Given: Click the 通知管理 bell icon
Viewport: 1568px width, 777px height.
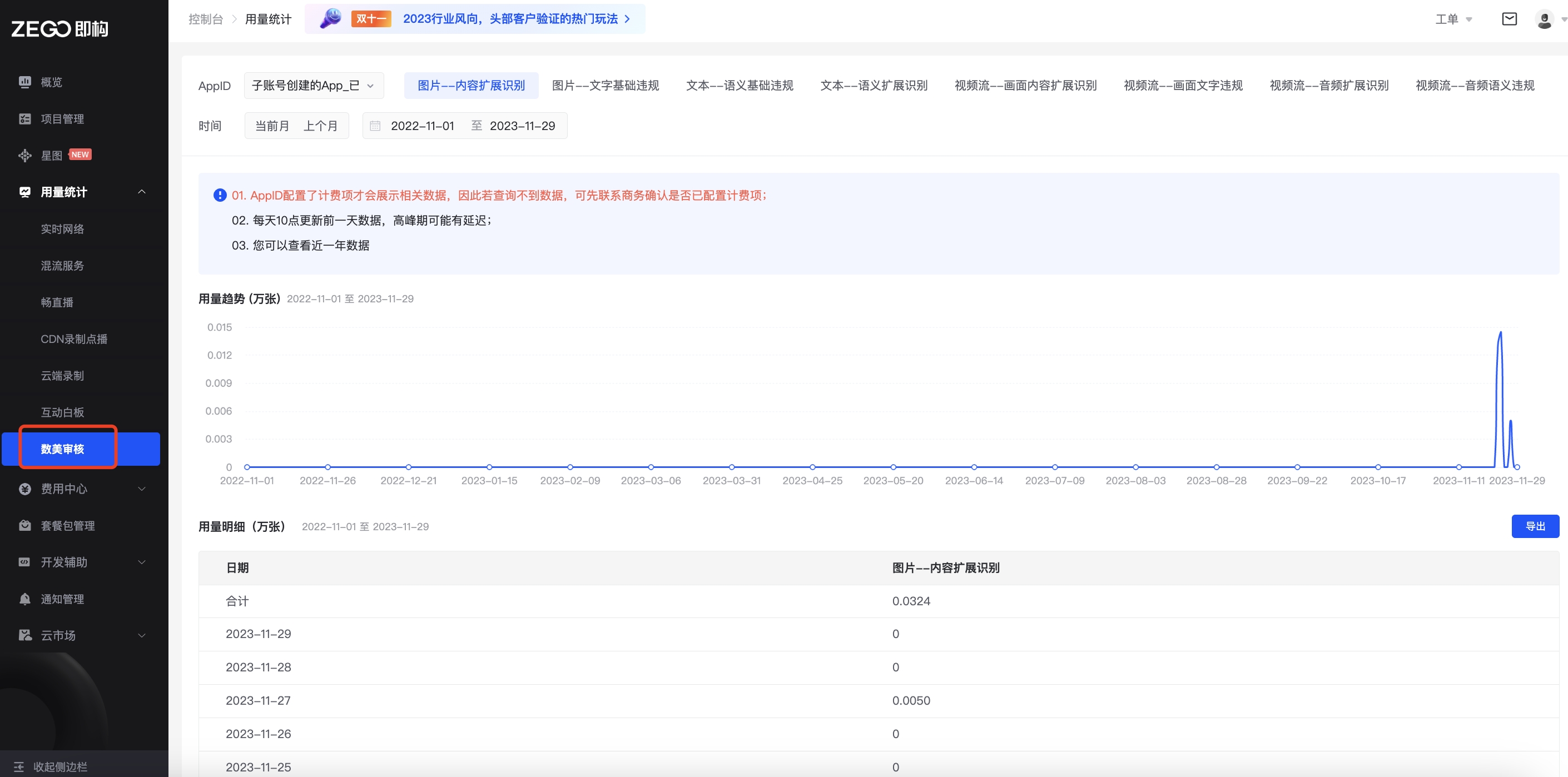Looking at the screenshot, I should pyautogui.click(x=25, y=599).
